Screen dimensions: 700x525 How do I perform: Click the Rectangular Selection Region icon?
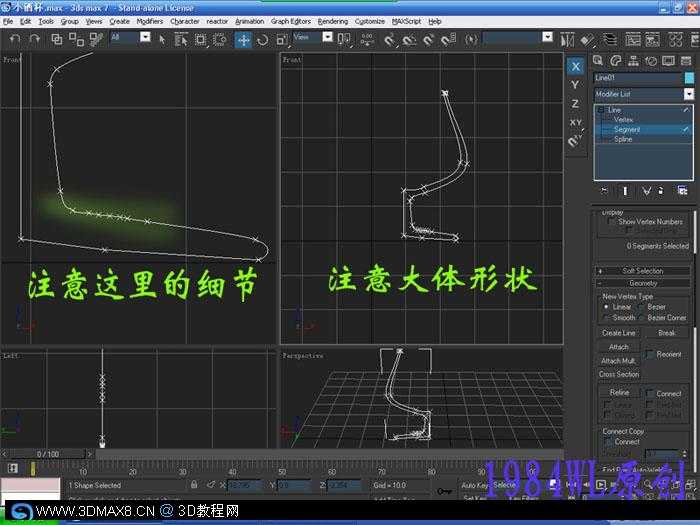point(200,40)
